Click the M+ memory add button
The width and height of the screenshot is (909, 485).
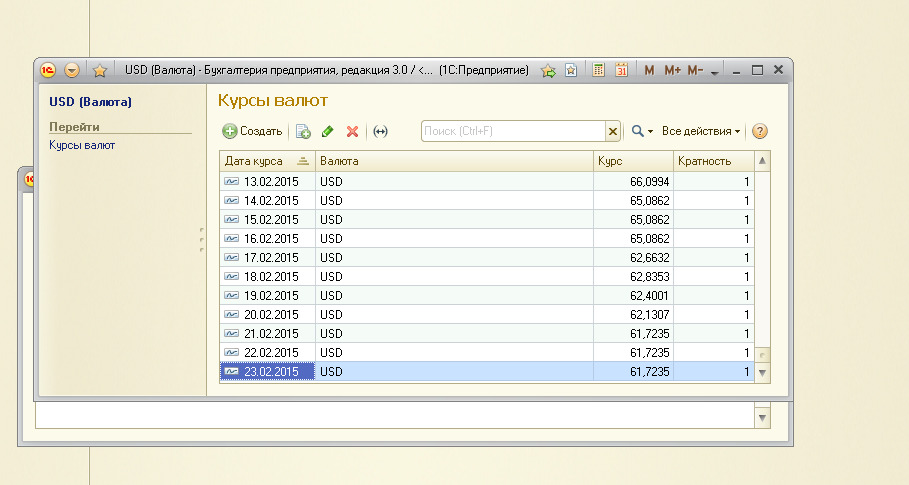[x=672, y=70]
